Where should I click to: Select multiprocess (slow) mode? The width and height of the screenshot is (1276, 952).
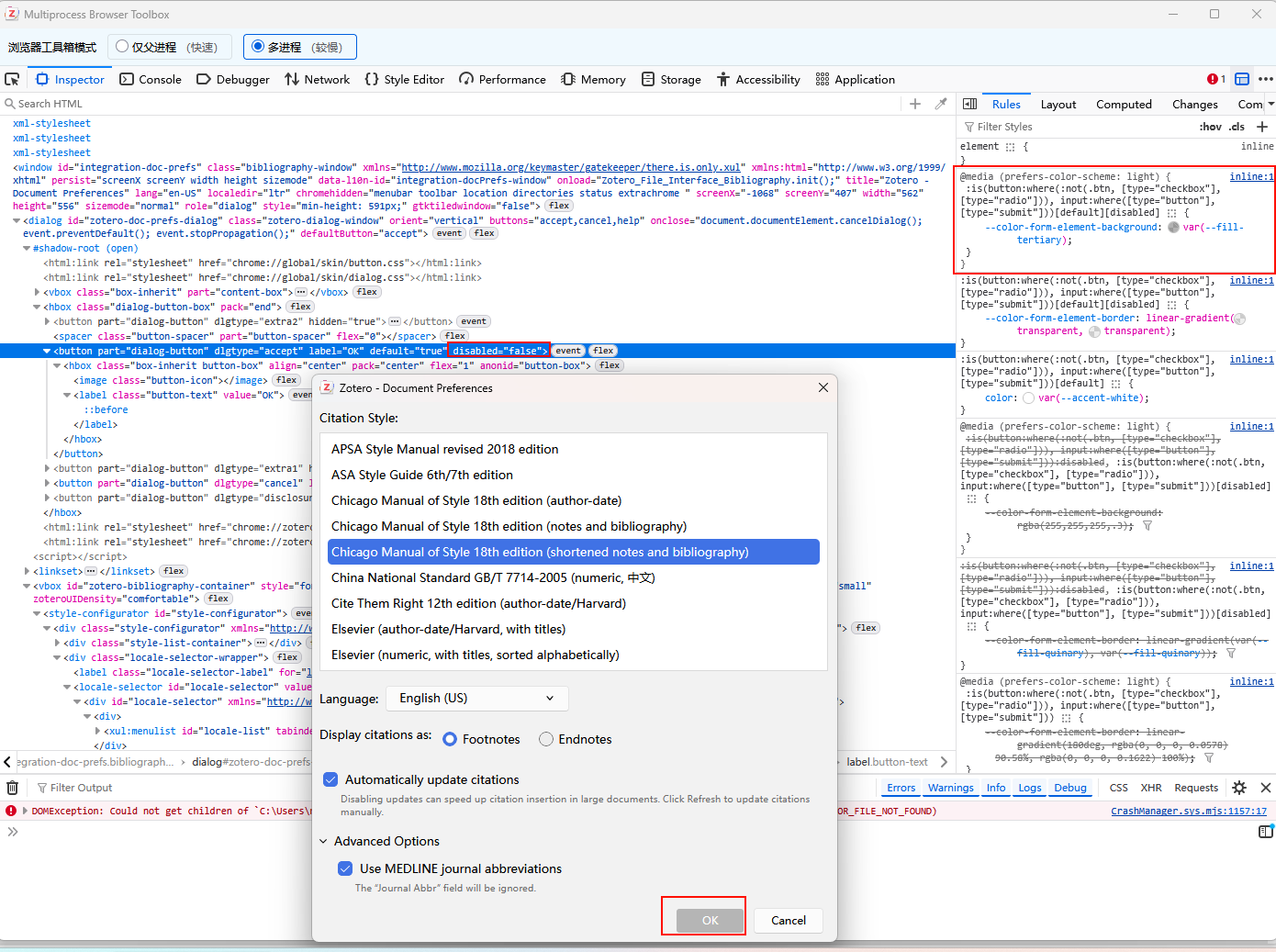pyautogui.click(x=300, y=47)
